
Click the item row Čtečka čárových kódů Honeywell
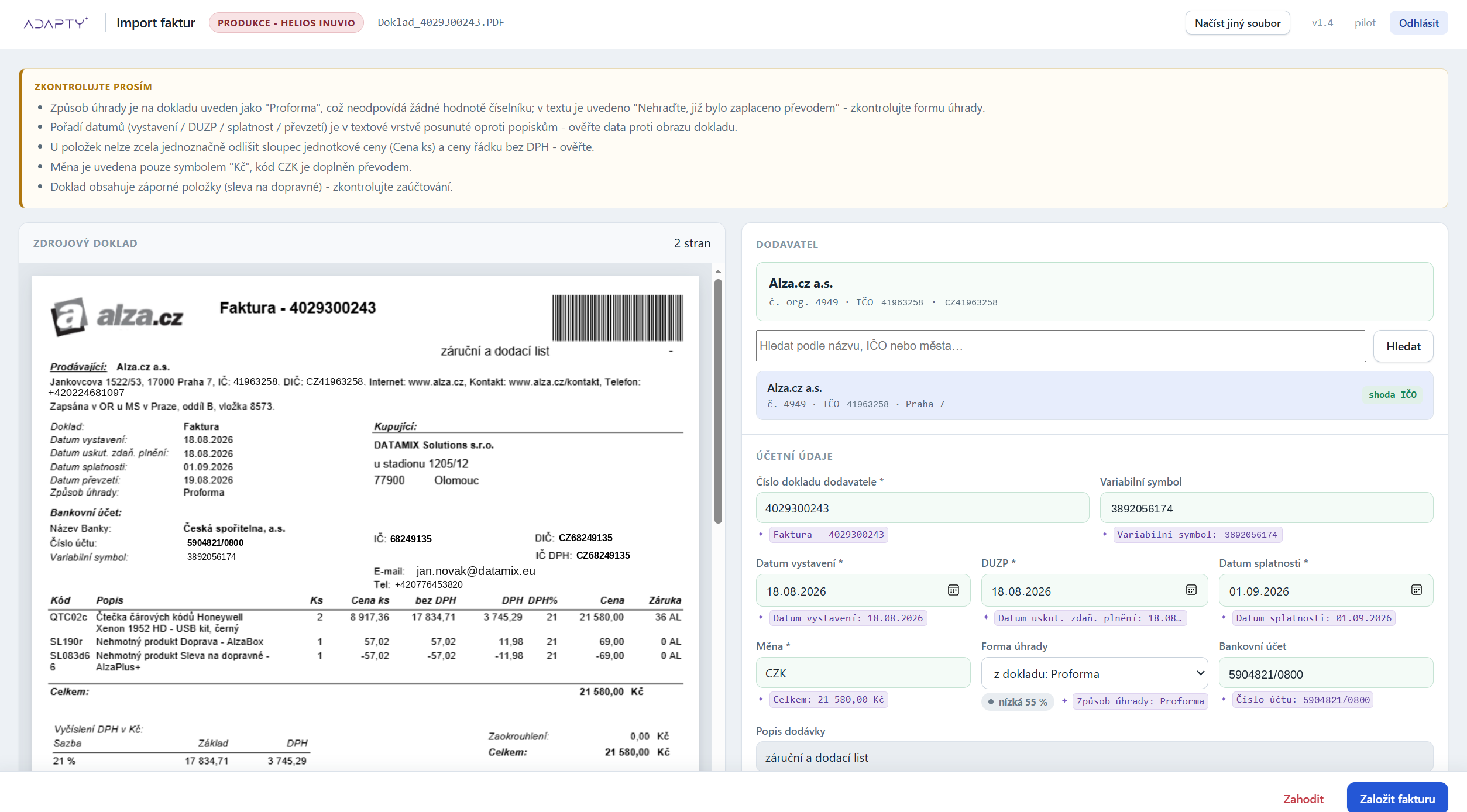pyautogui.click(x=366, y=622)
